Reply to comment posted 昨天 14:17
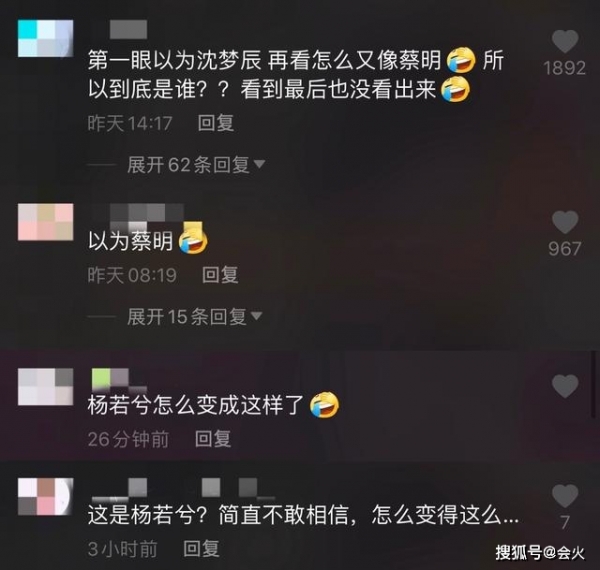600x570 pixels. click(x=216, y=123)
